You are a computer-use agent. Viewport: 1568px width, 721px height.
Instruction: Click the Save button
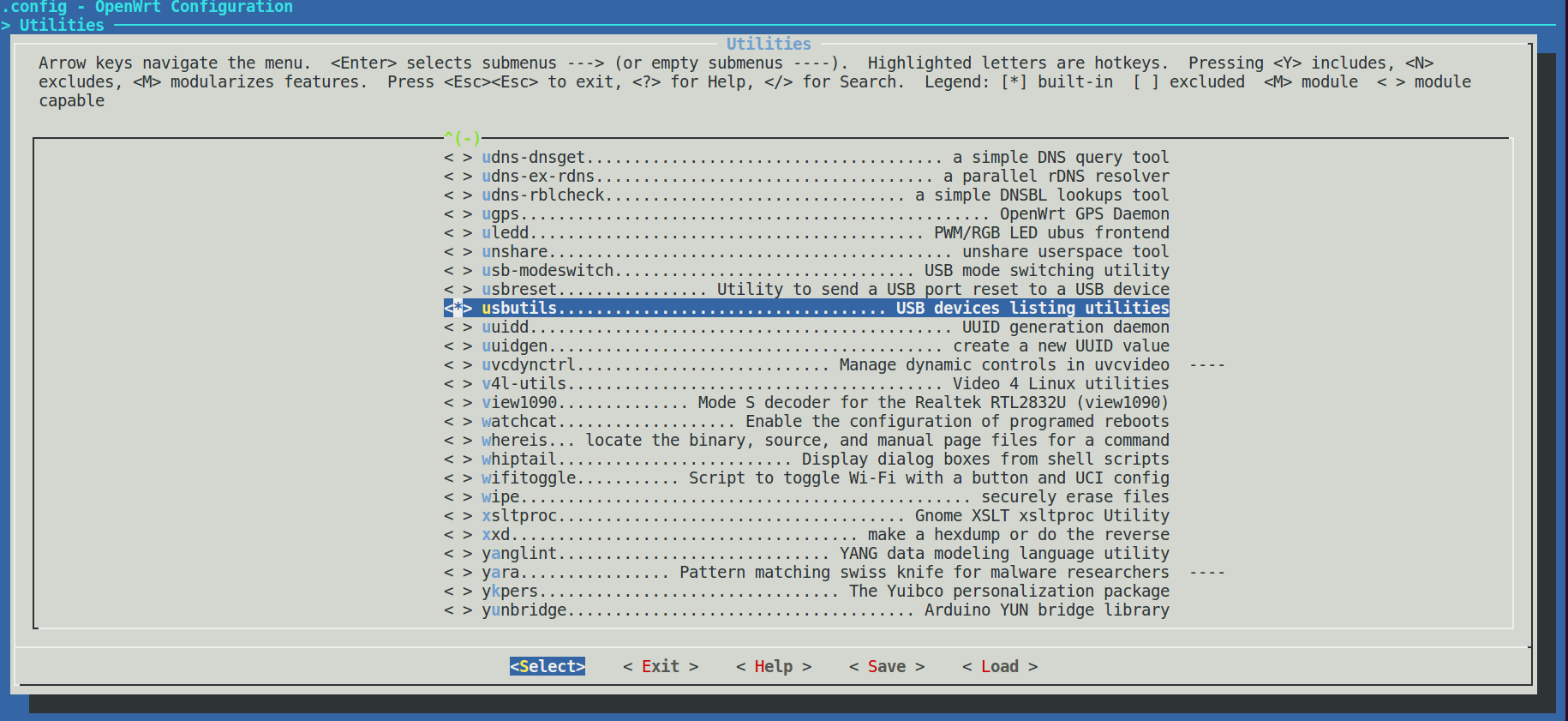[x=887, y=667]
